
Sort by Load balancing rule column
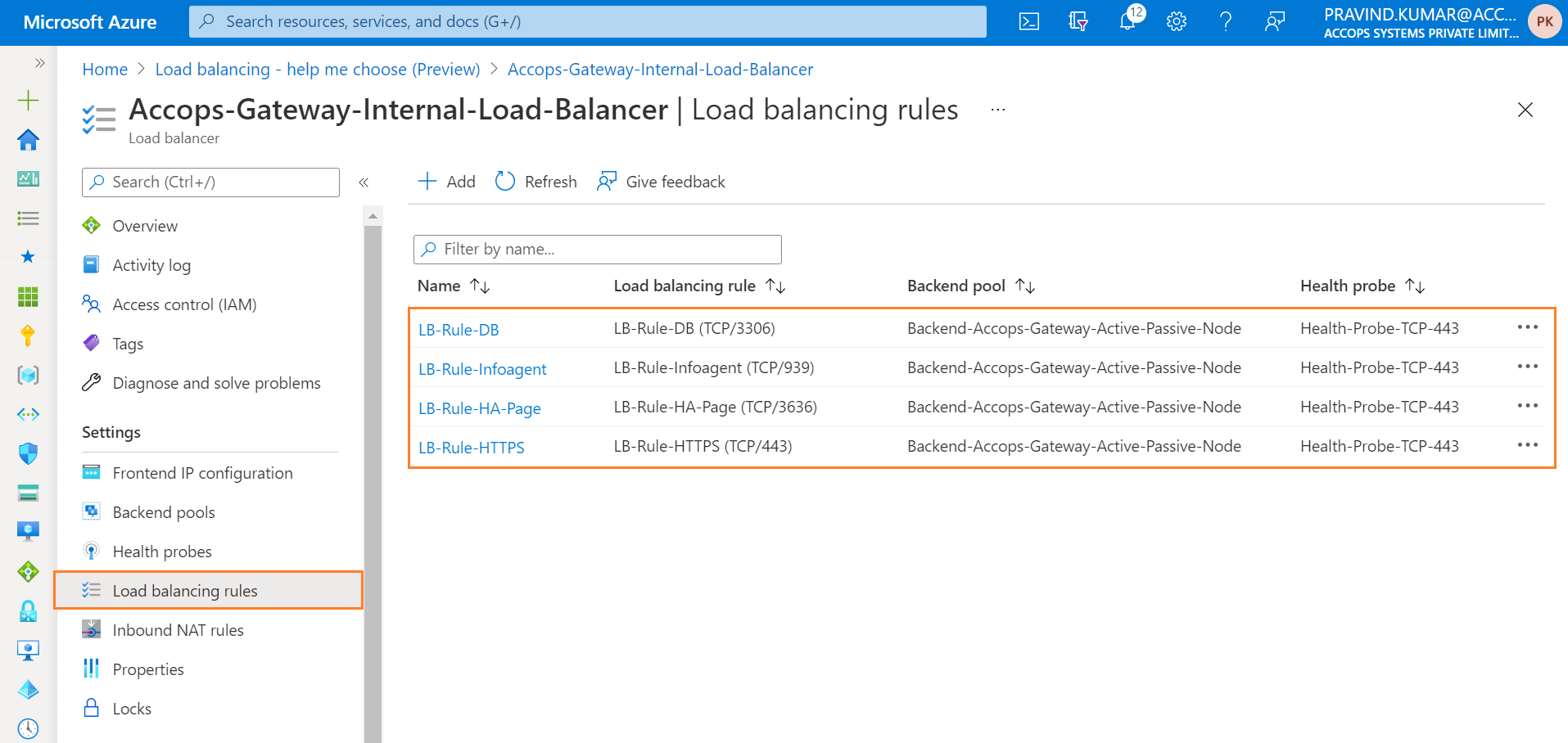[700, 286]
